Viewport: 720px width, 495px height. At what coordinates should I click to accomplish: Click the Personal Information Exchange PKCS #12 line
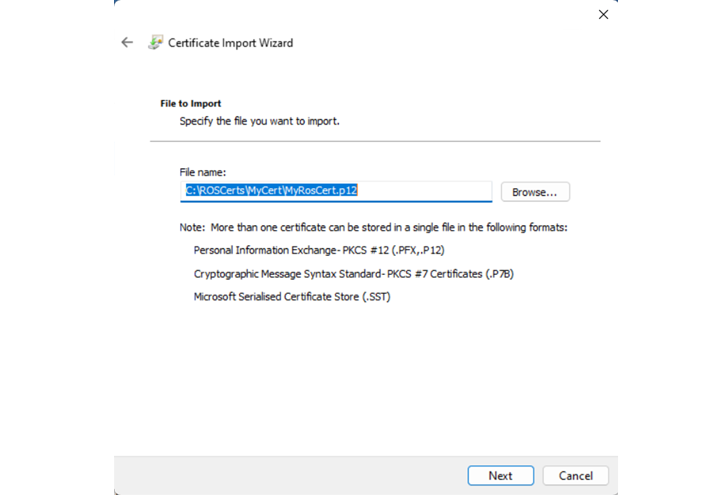[x=318, y=250]
